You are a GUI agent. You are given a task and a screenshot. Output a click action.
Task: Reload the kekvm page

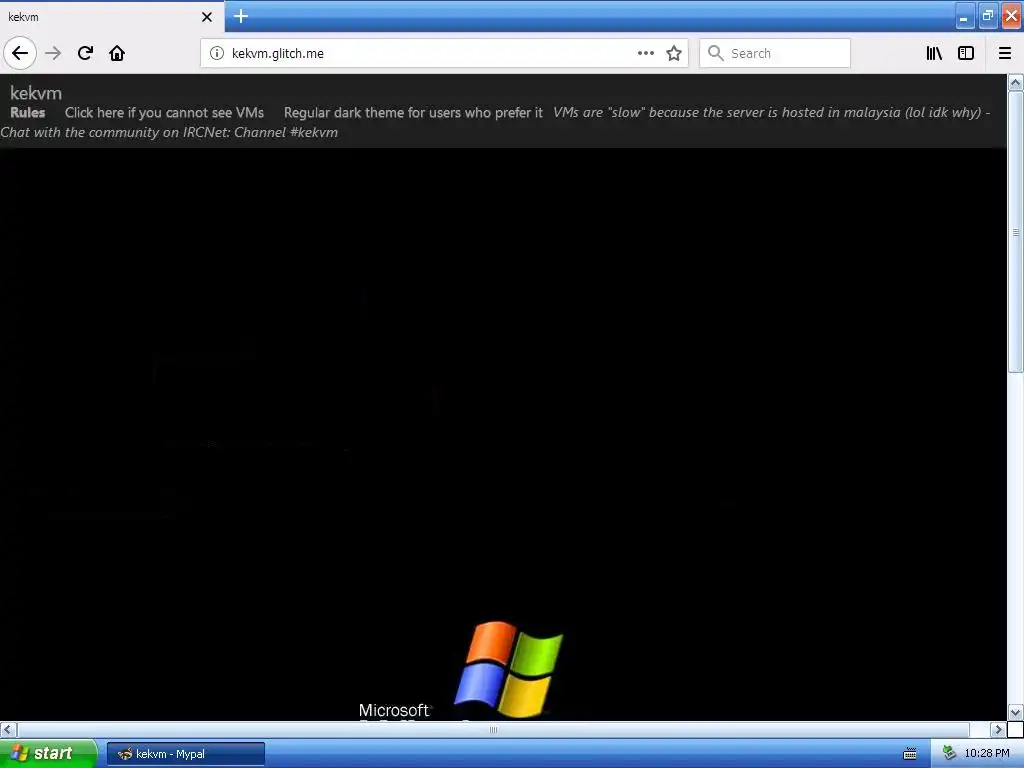point(85,53)
